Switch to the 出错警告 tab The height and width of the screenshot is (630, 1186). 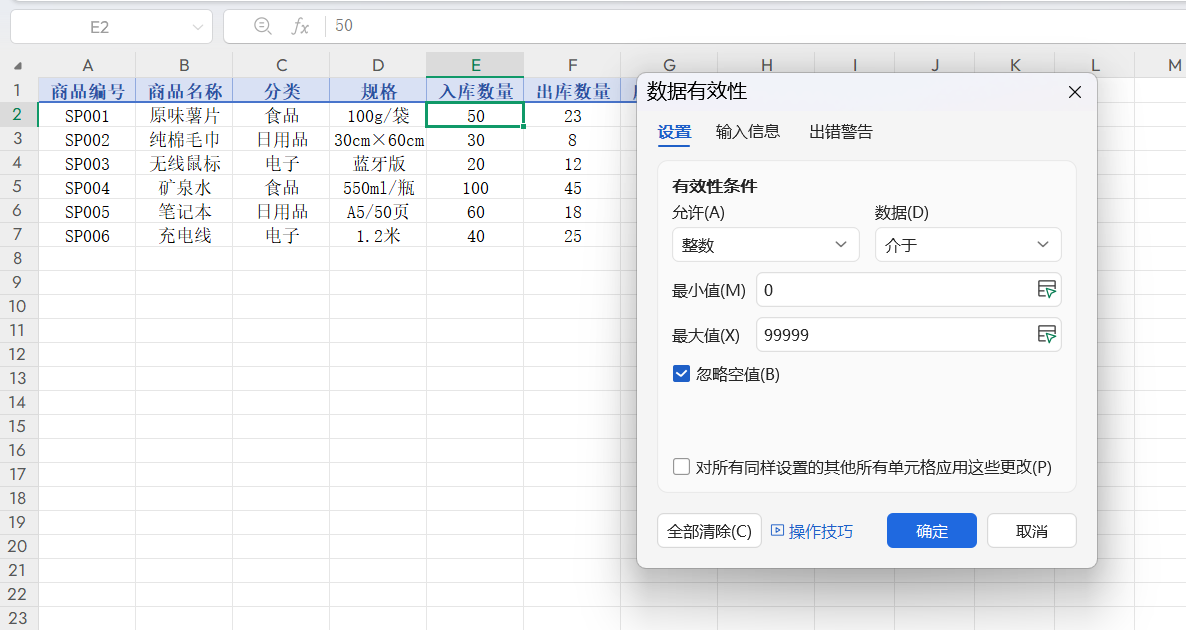tap(840, 131)
